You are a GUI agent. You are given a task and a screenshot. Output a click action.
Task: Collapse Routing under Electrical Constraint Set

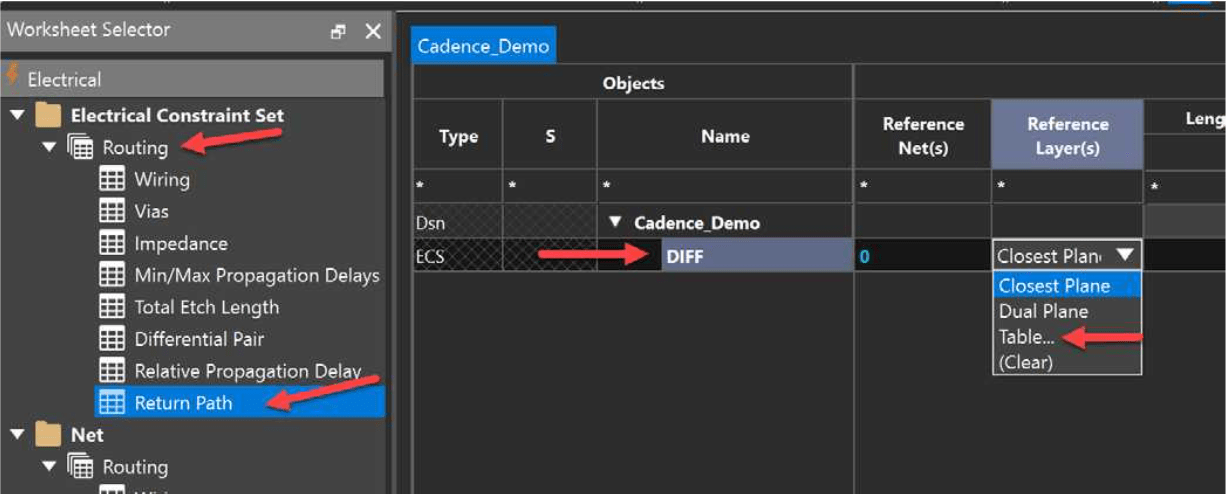coord(48,148)
